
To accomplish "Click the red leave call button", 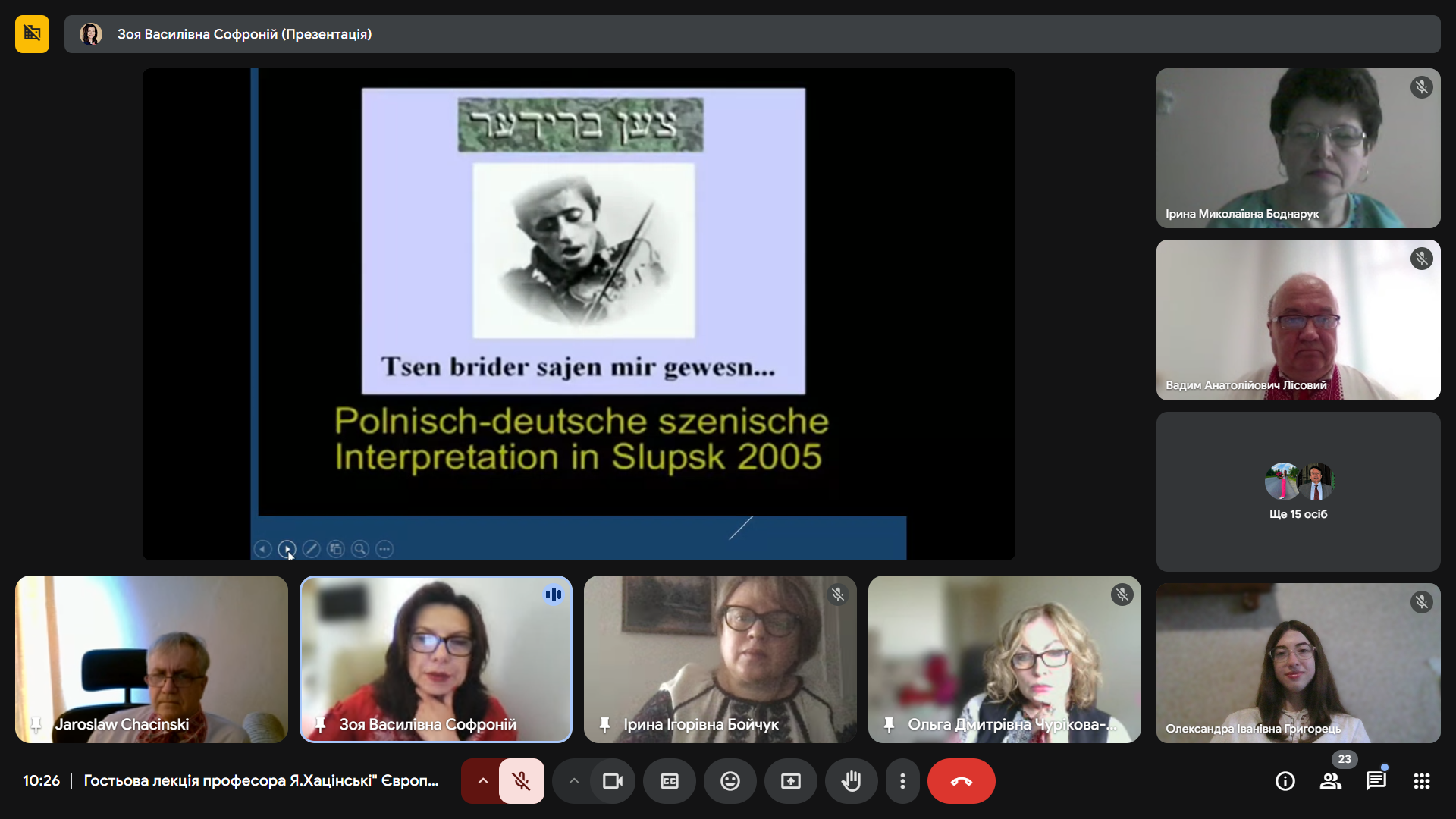I will 962,781.
